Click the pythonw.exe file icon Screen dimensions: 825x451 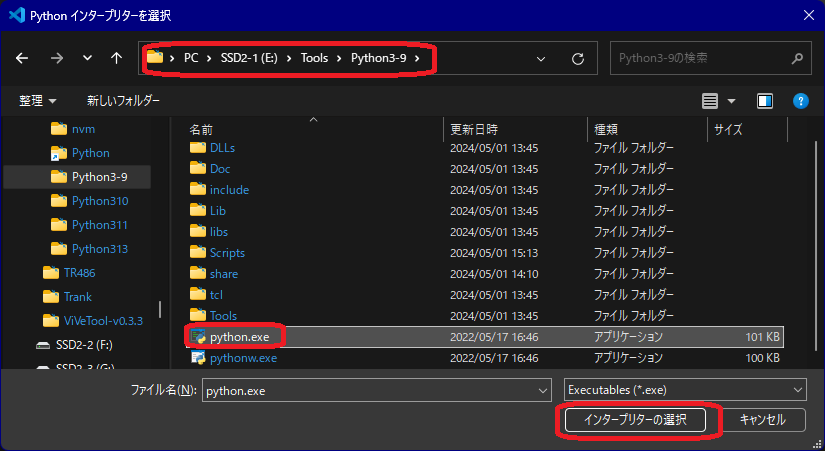tap(198, 358)
